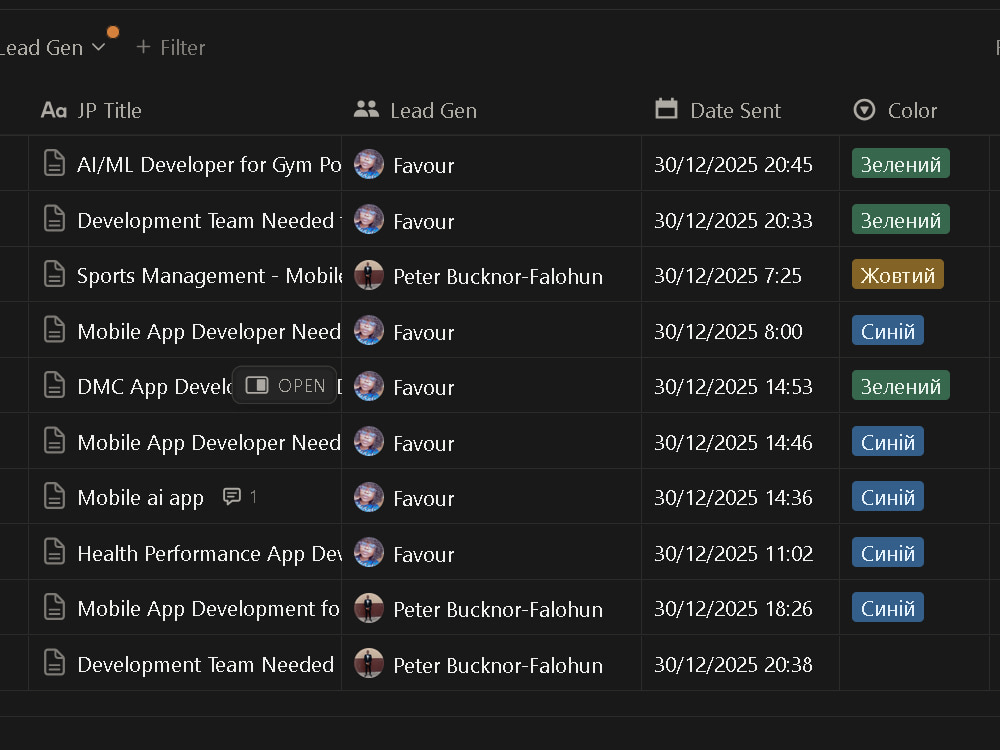Open the DMC App page with OPEN button
This screenshot has width=1000, height=750.
click(x=284, y=385)
